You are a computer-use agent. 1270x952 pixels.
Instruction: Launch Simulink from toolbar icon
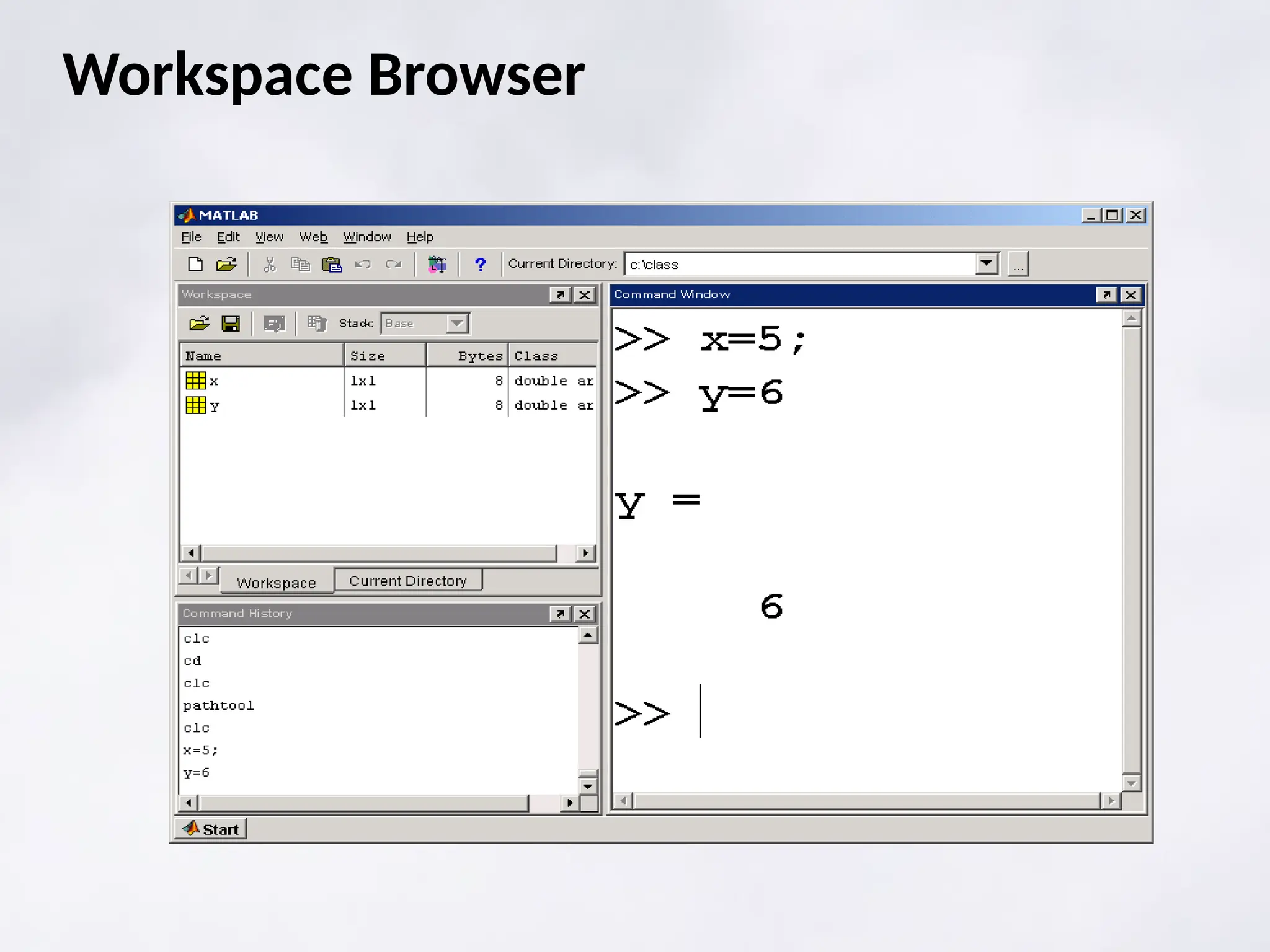(x=437, y=265)
